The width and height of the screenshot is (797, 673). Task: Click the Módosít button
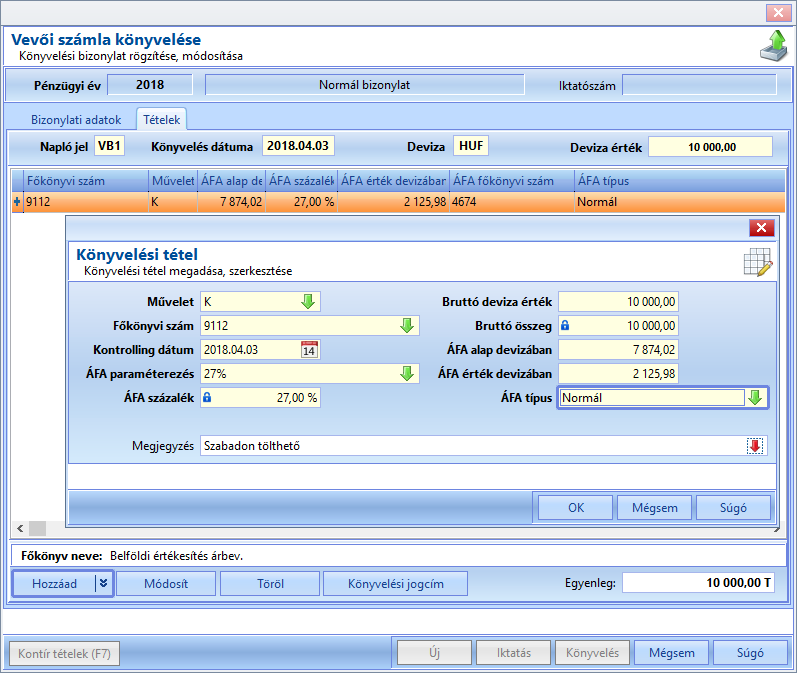(x=166, y=584)
